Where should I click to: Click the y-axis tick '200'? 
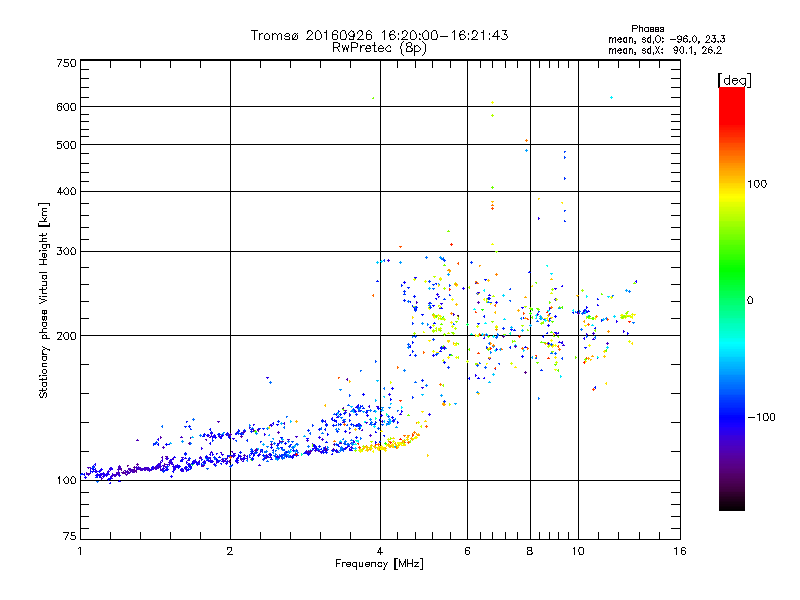[x=66, y=336]
